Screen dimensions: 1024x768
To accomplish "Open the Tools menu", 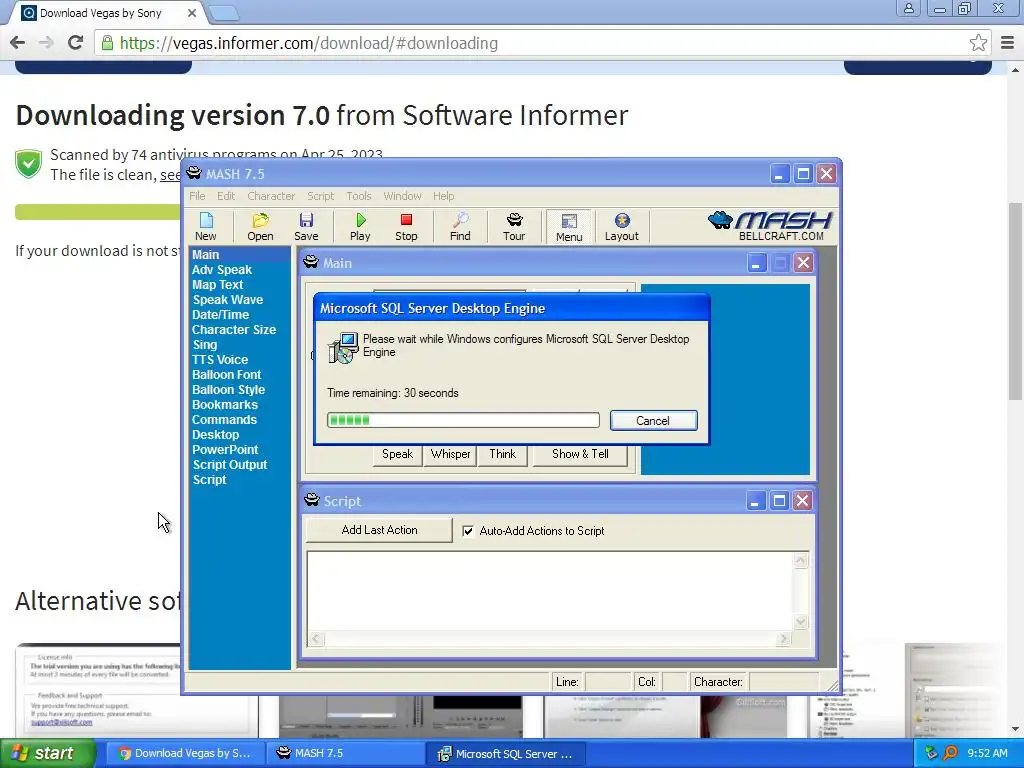I will coord(359,196).
